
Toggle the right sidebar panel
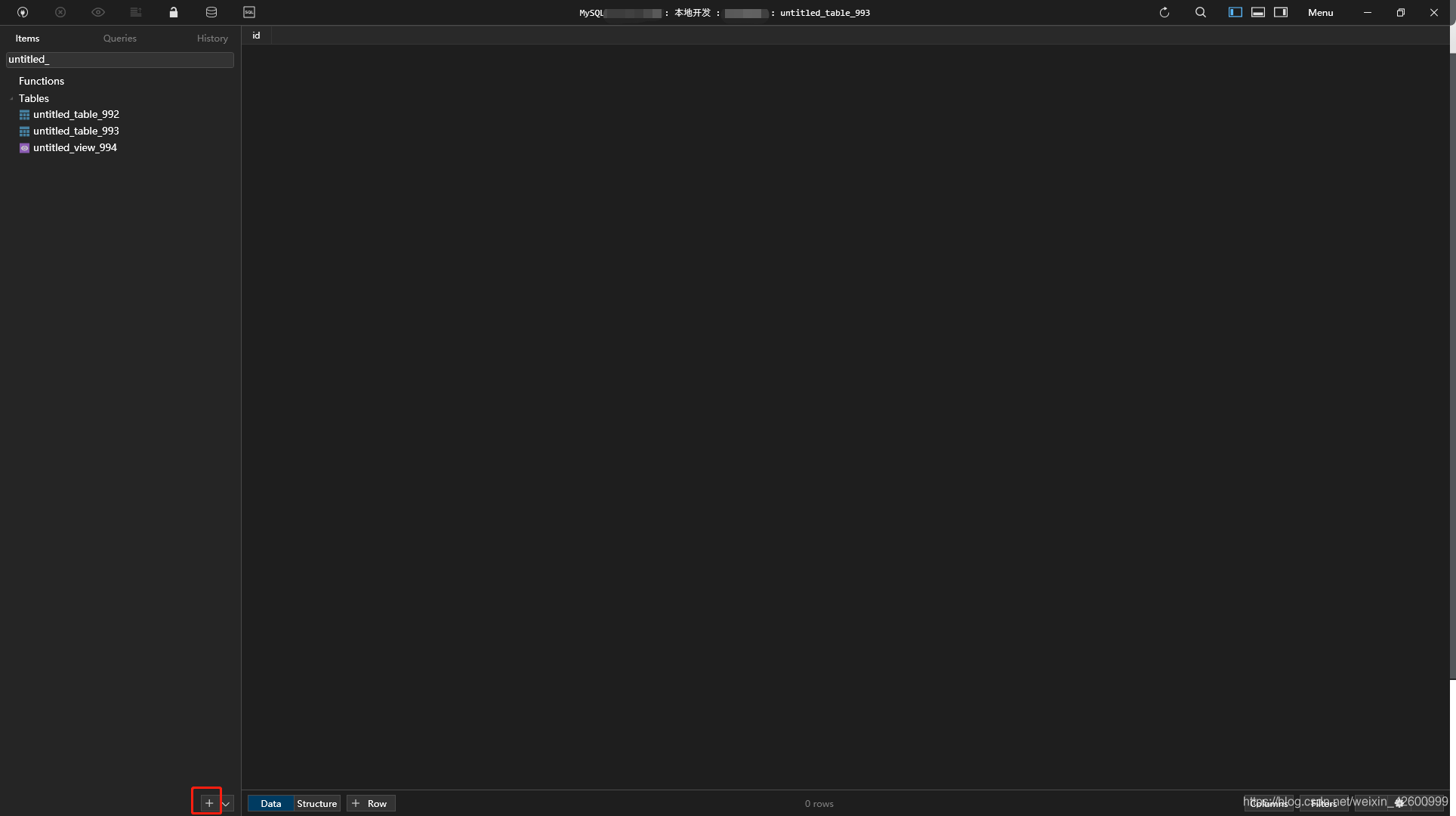click(x=1281, y=12)
